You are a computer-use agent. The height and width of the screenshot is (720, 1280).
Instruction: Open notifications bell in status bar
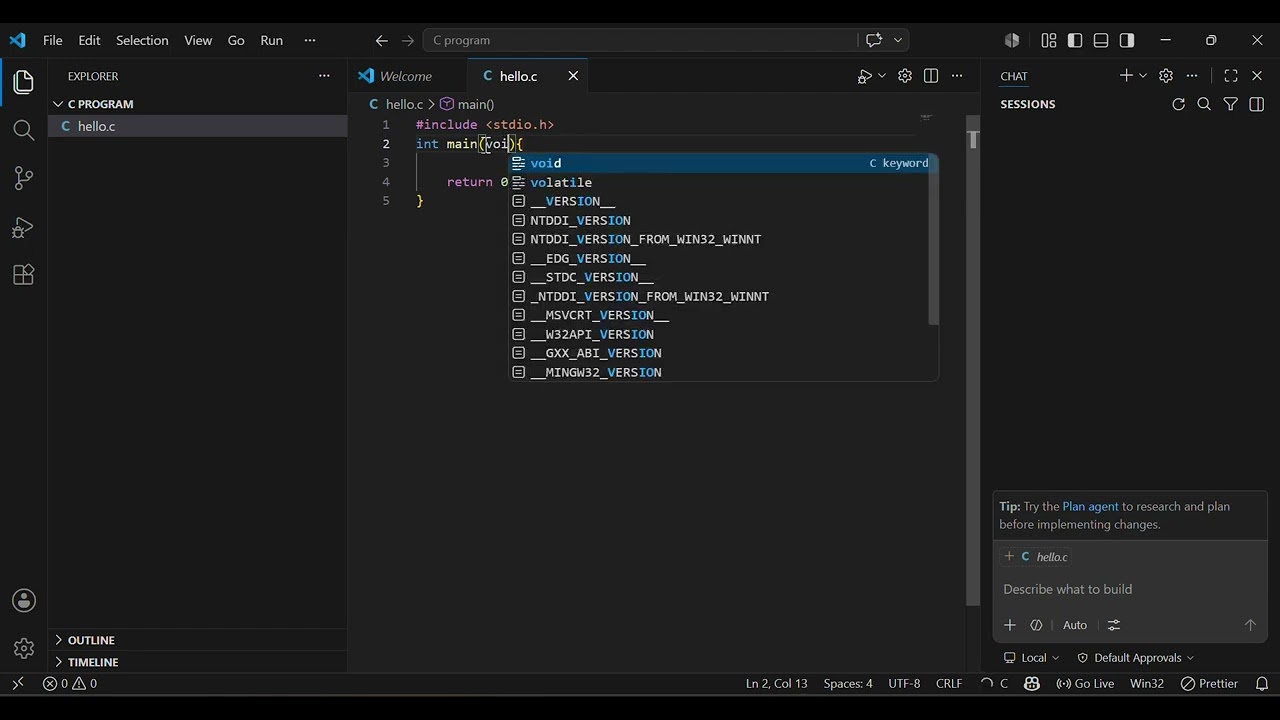point(1262,684)
